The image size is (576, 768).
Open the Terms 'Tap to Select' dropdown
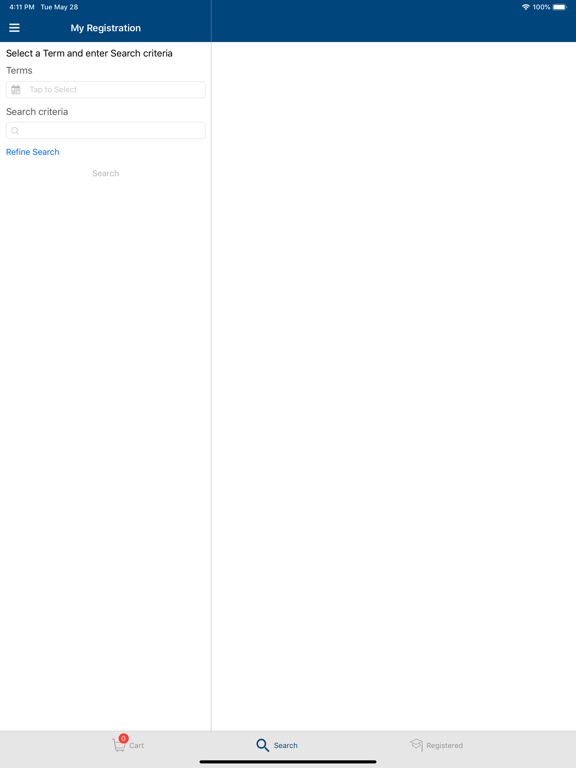coord(106,90)
